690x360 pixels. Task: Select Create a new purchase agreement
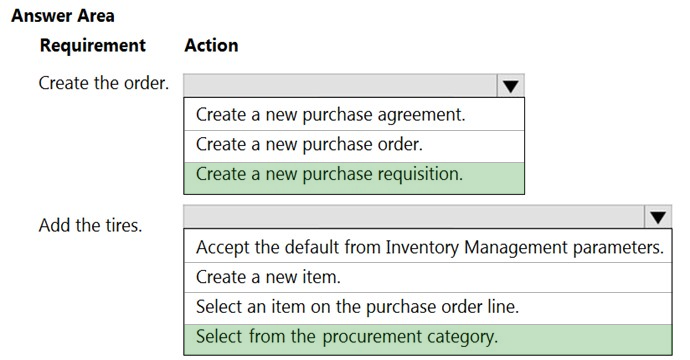(354, 114)
